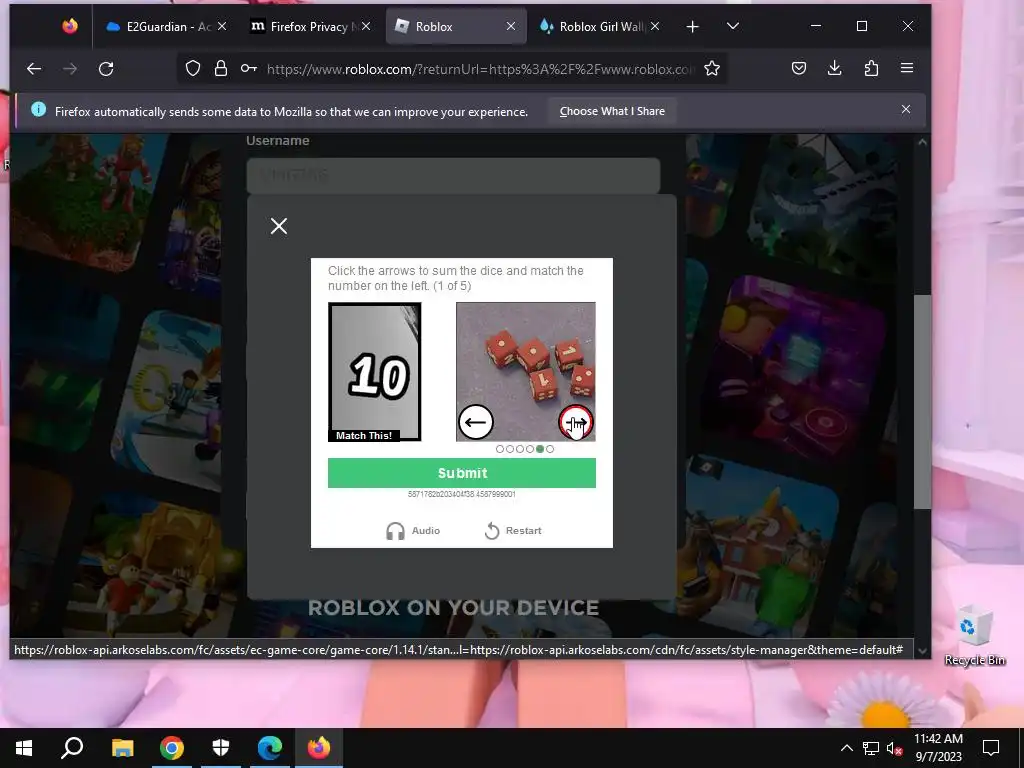
Task: Switch to the E2Guardian tab
Action: pyautogui.click(x=167, y=26)
